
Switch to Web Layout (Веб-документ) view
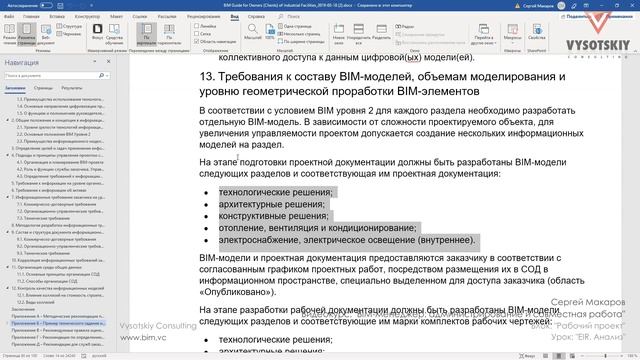tap(46, 34)
